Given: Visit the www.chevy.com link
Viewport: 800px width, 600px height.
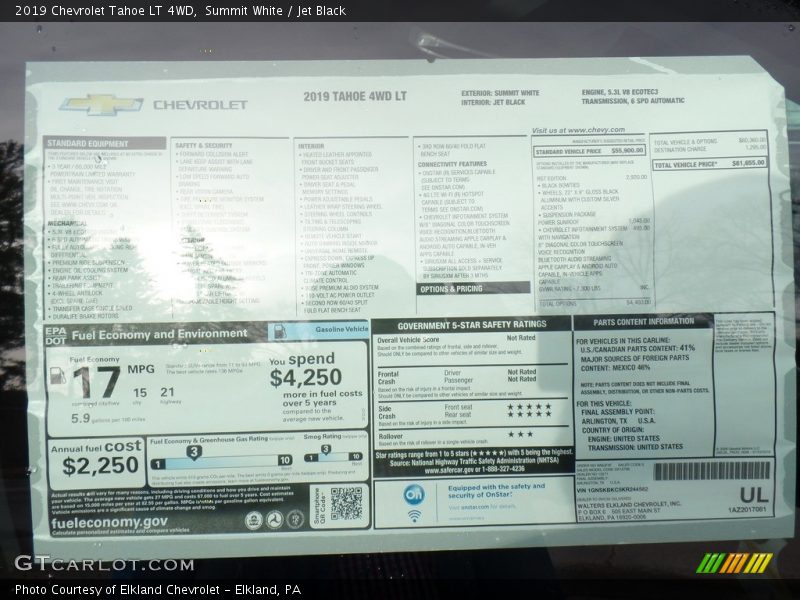Looking at the screenshot, I should pos(578,130).
